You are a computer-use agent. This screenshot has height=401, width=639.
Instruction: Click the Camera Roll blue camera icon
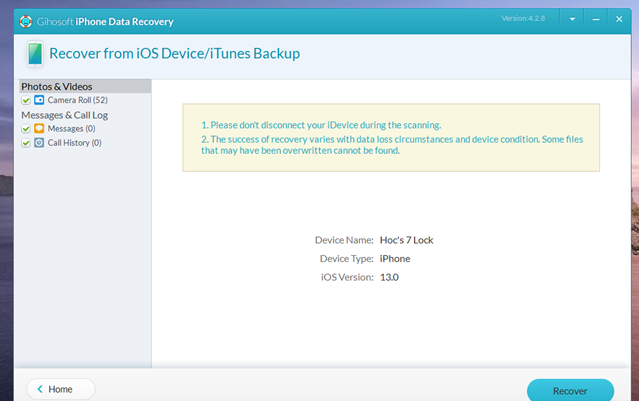coord(39,100)
